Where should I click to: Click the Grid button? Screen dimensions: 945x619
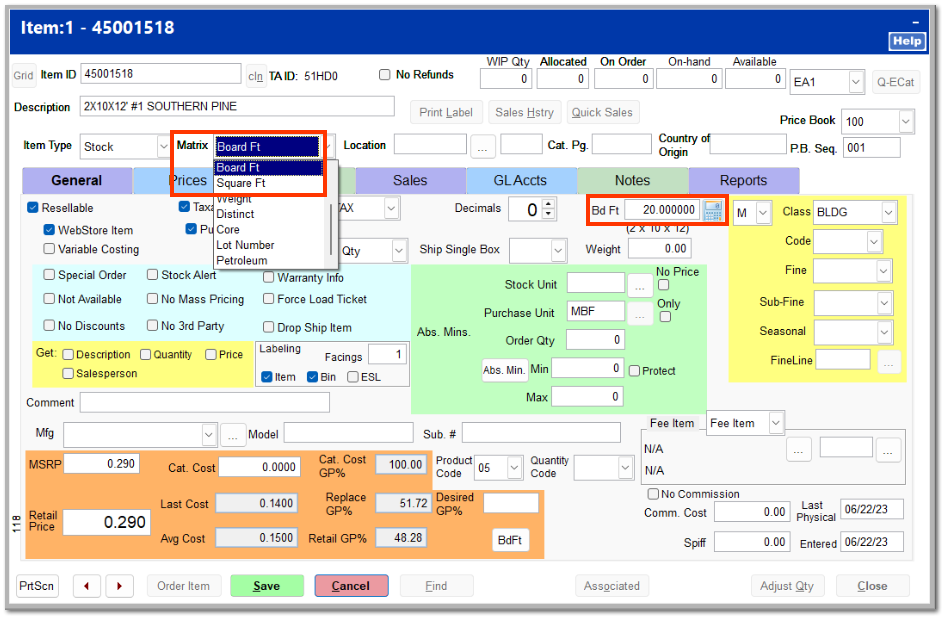point(24,75)
